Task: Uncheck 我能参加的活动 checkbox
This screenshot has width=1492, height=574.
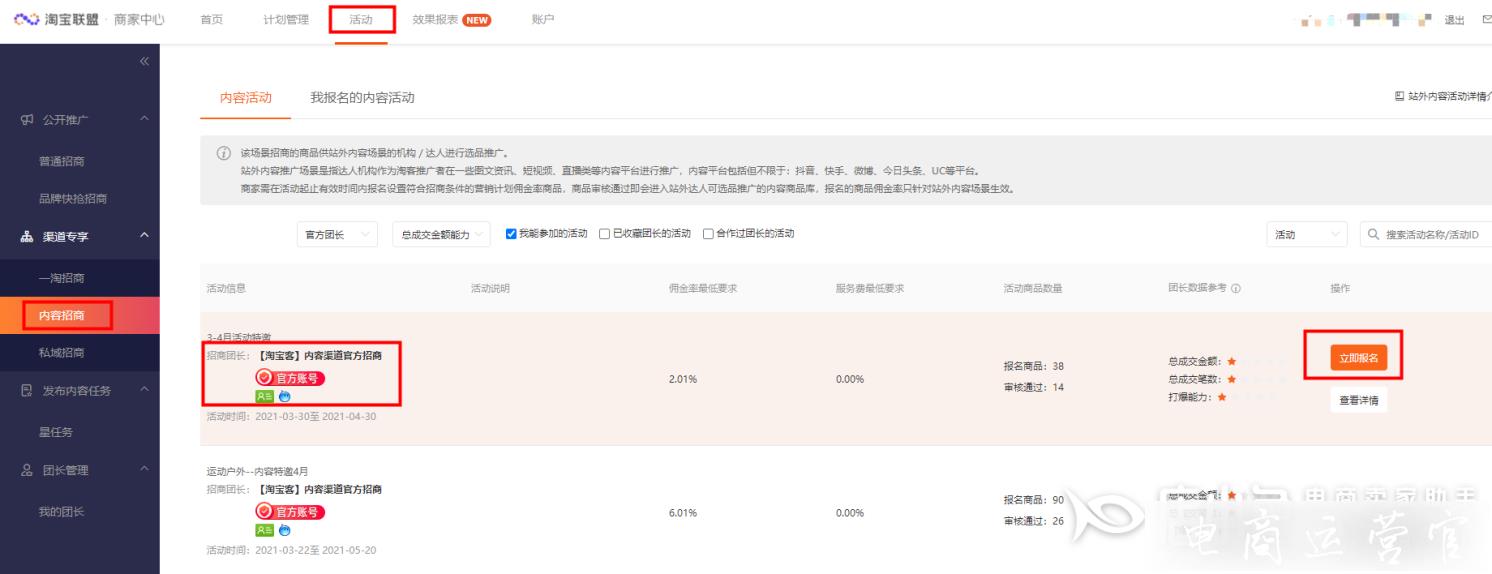Action: 511,234
